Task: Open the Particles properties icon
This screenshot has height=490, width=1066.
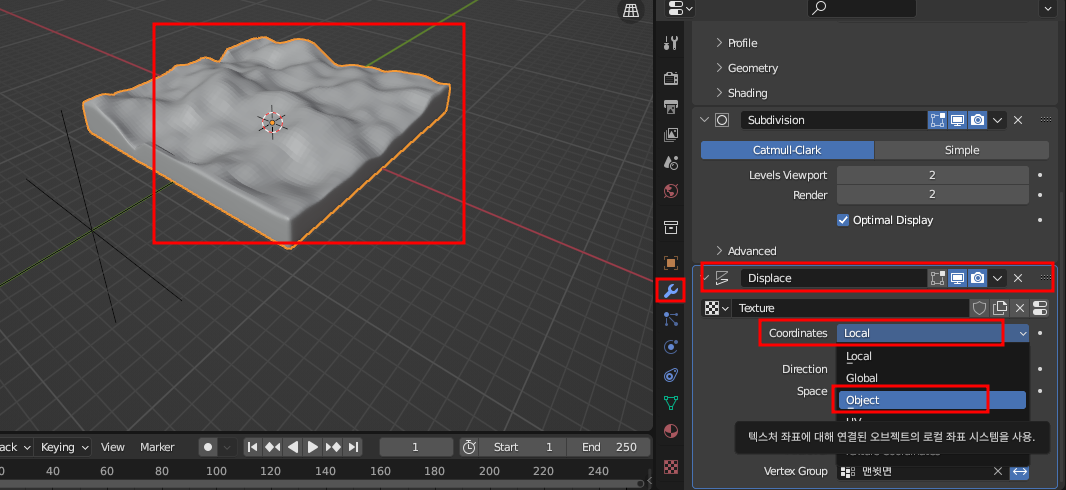Action: [671, 319]
